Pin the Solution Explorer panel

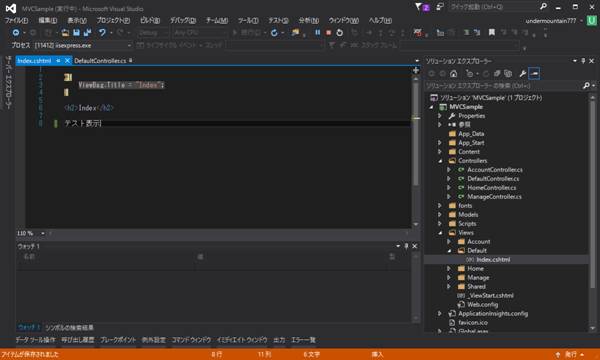click(583, 61)
